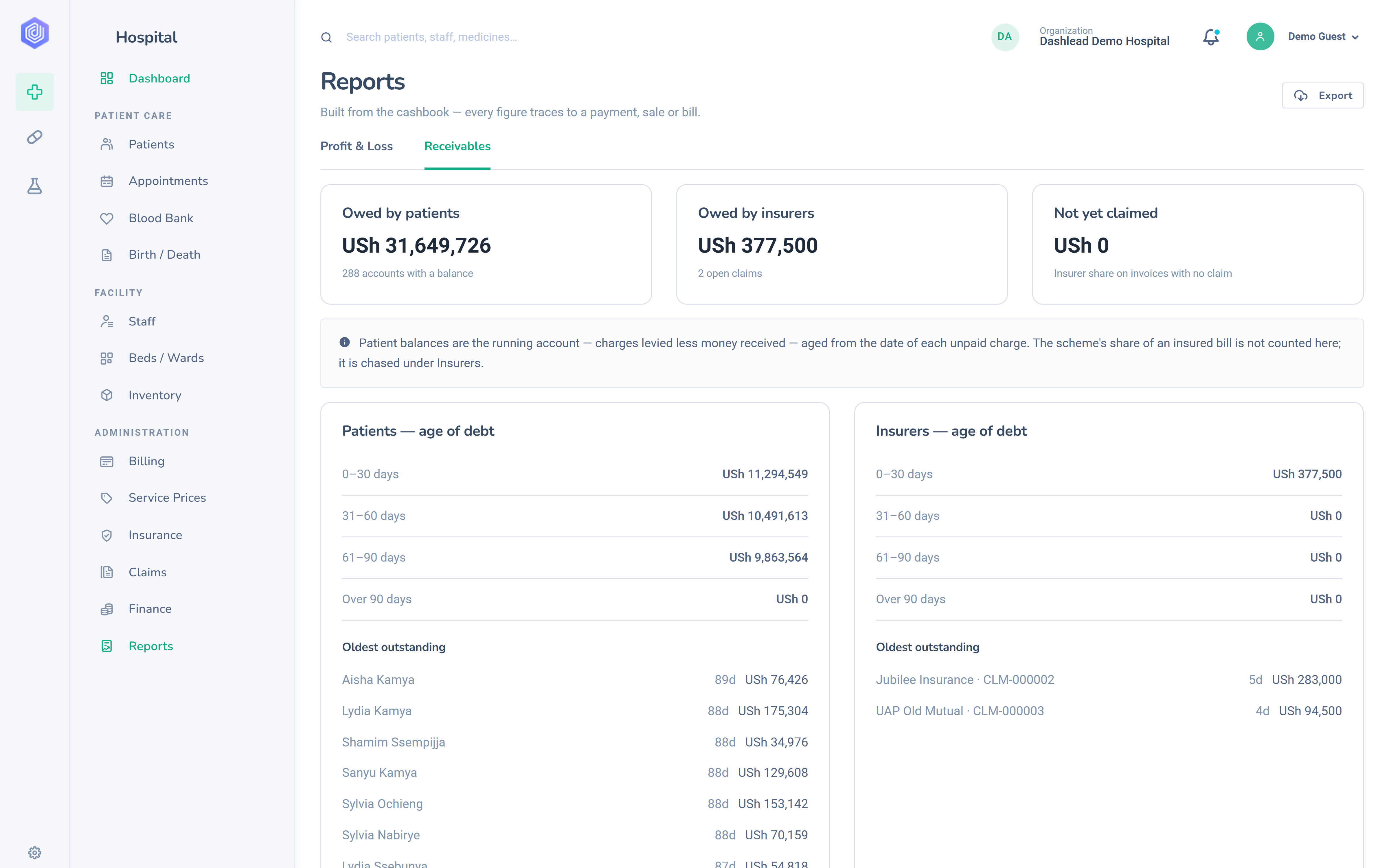The height and width of the screenshot is (868, 1389).
Task: Click Lydia Kamya outstanding row
Action: click(574, 711)
